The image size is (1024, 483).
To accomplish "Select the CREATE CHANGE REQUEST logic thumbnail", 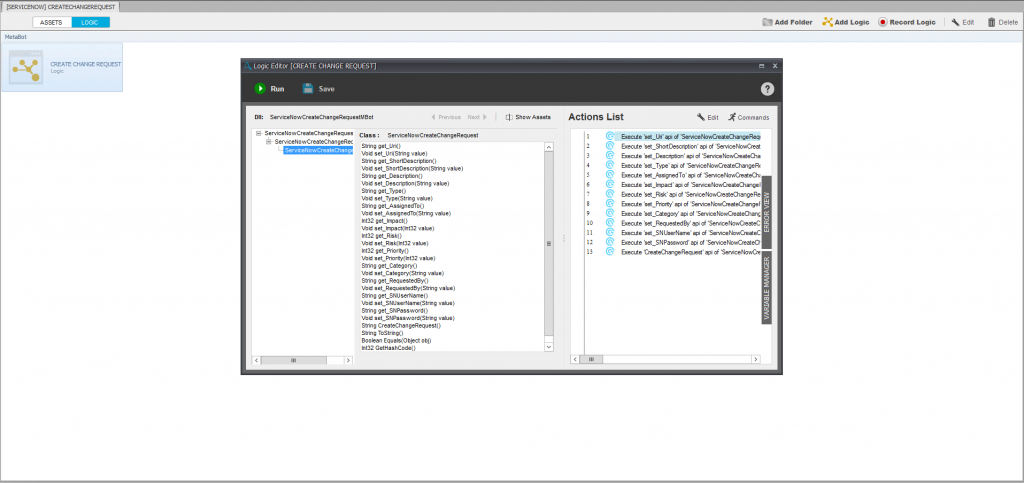I will (x=62, y=67).
